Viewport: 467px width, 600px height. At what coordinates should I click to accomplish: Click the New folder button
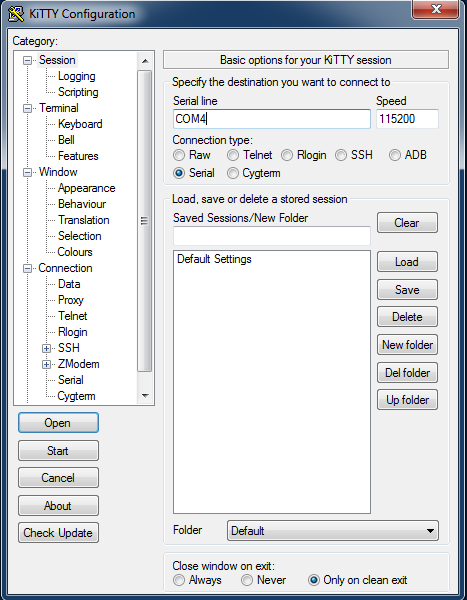[x=407, y=345]
